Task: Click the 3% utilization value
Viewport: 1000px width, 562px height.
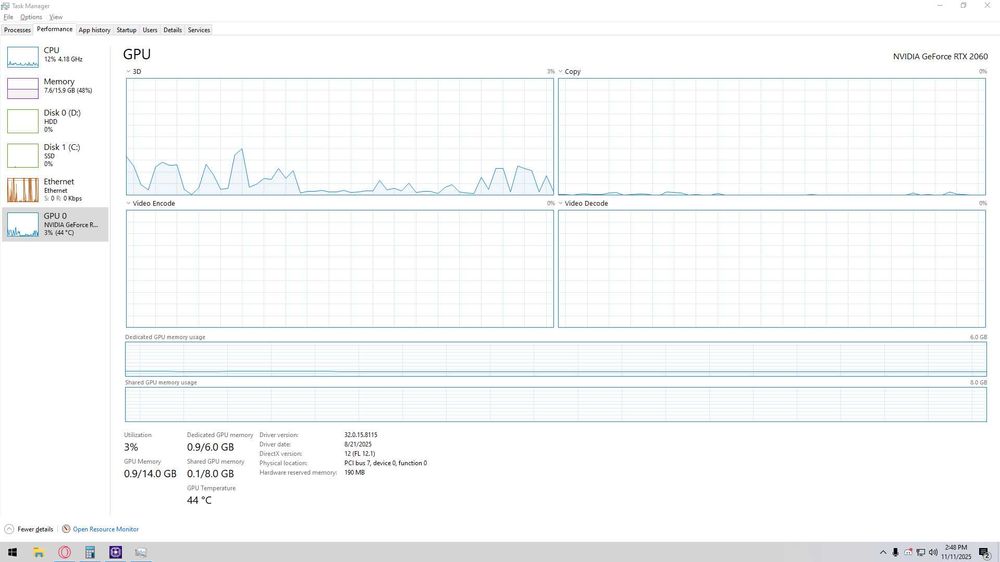Action: [131, 447]
